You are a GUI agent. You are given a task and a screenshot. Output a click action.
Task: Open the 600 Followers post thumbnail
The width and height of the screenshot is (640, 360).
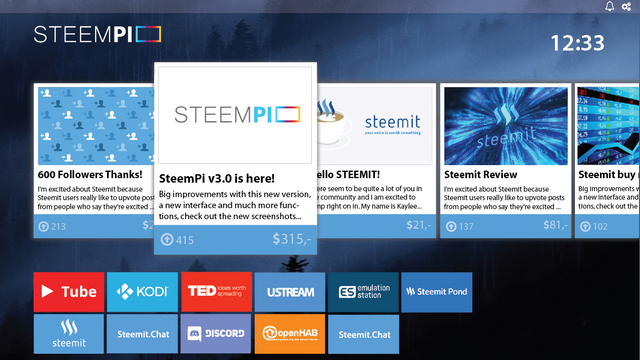96,126
